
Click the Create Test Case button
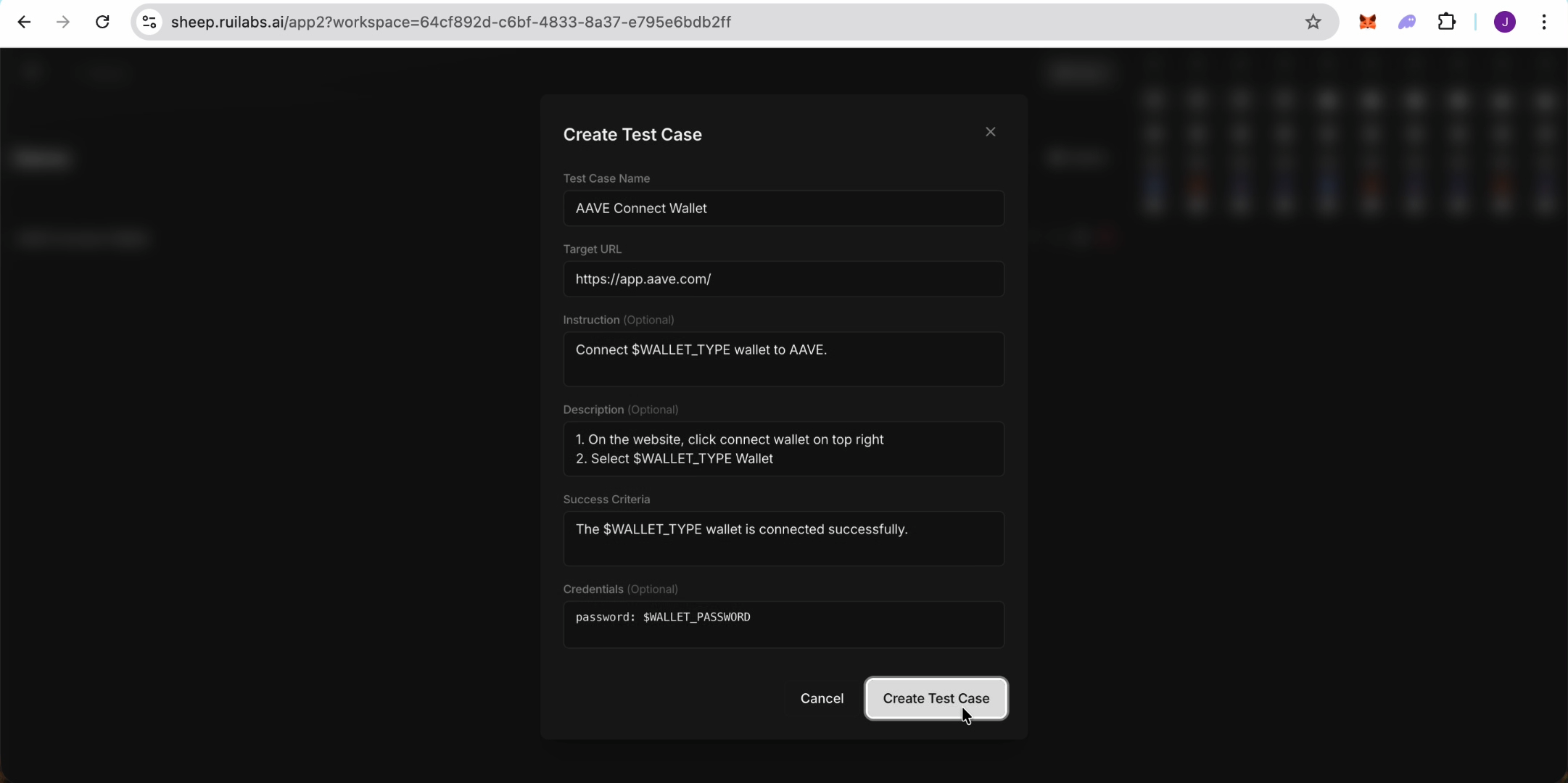935,698
